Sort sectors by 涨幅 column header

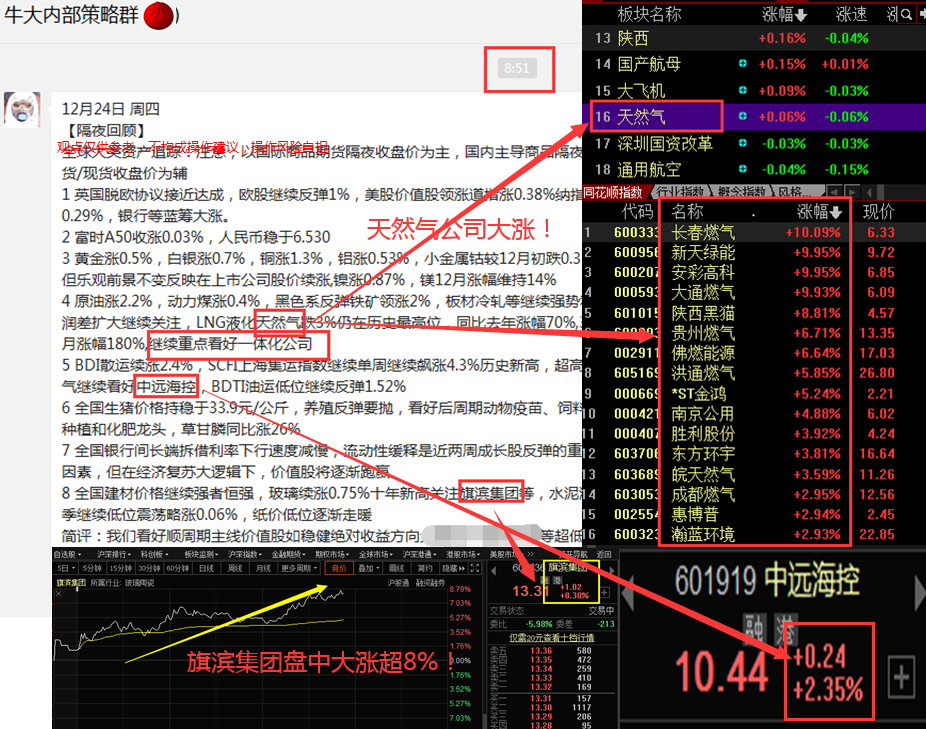click(784, 14)
